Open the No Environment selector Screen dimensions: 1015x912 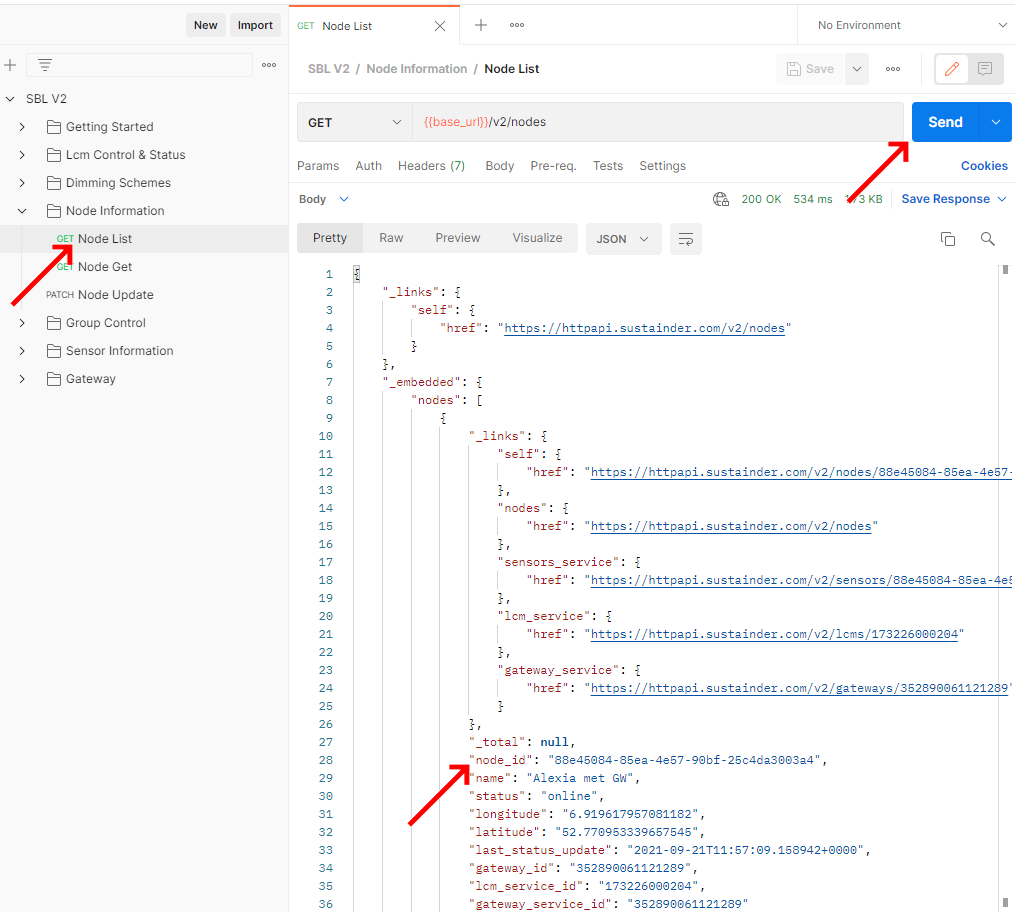911,25
